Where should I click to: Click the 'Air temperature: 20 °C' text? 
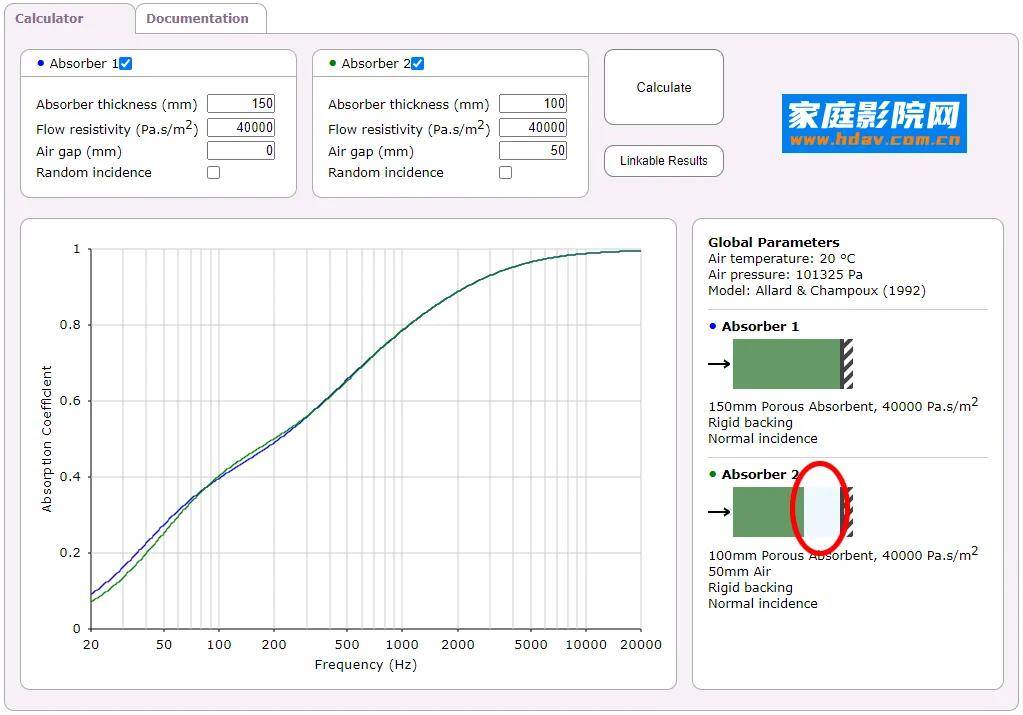coord(782,258)
